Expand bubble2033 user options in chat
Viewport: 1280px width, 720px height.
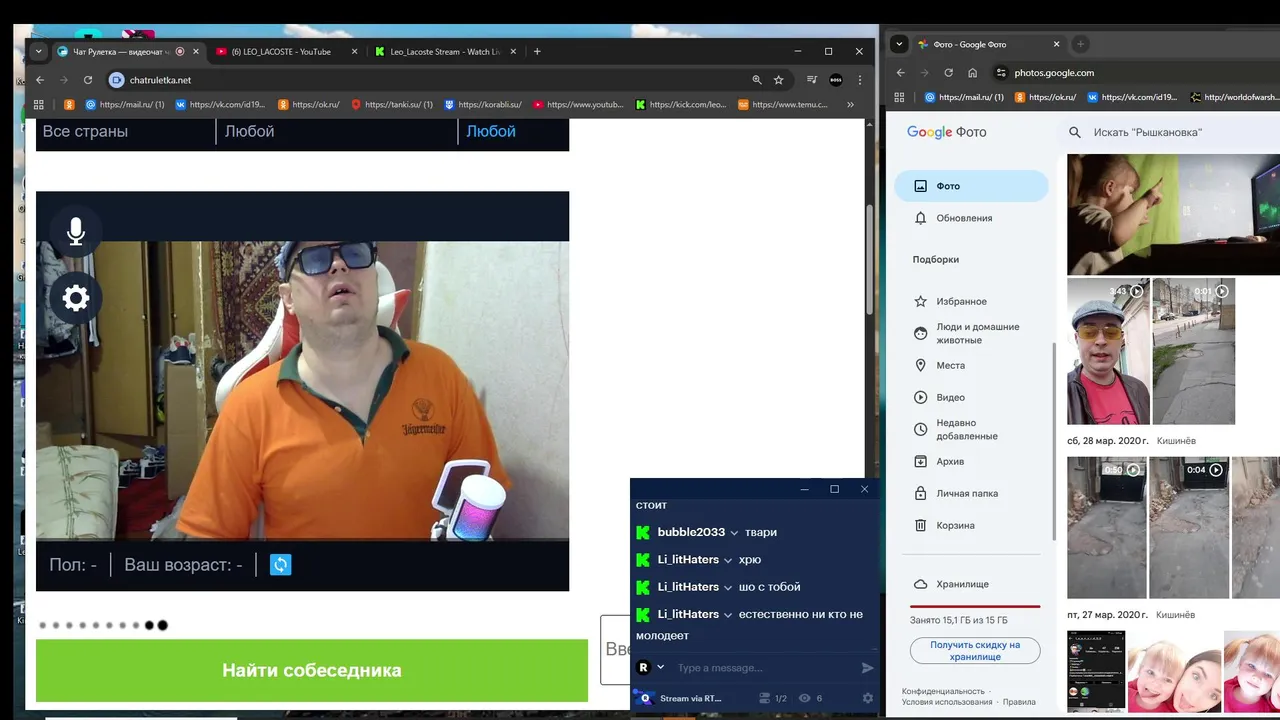[x=734, y=533]
